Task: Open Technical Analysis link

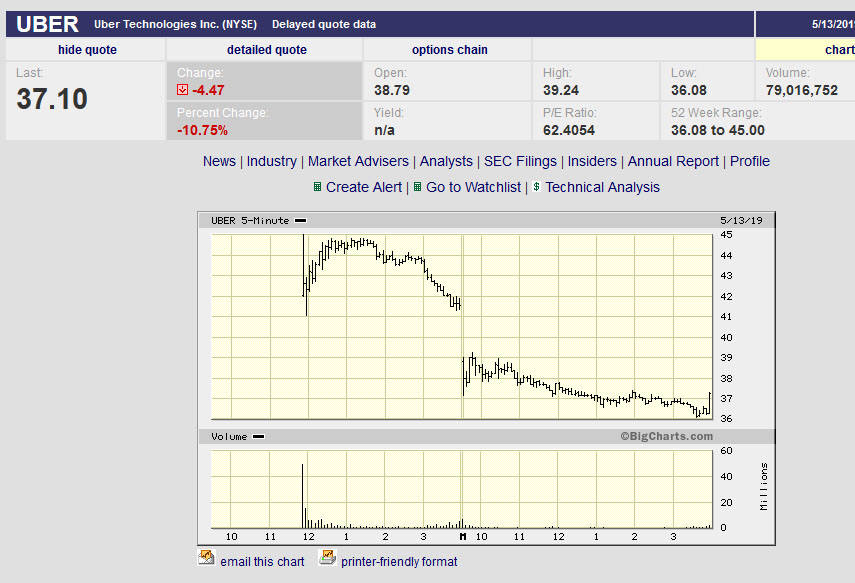Action: 603,187
